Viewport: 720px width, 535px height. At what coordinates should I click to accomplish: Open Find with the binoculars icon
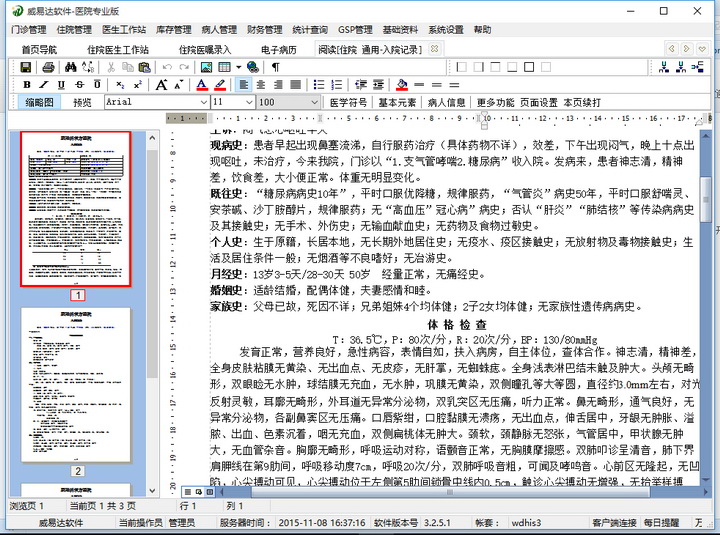71,68
